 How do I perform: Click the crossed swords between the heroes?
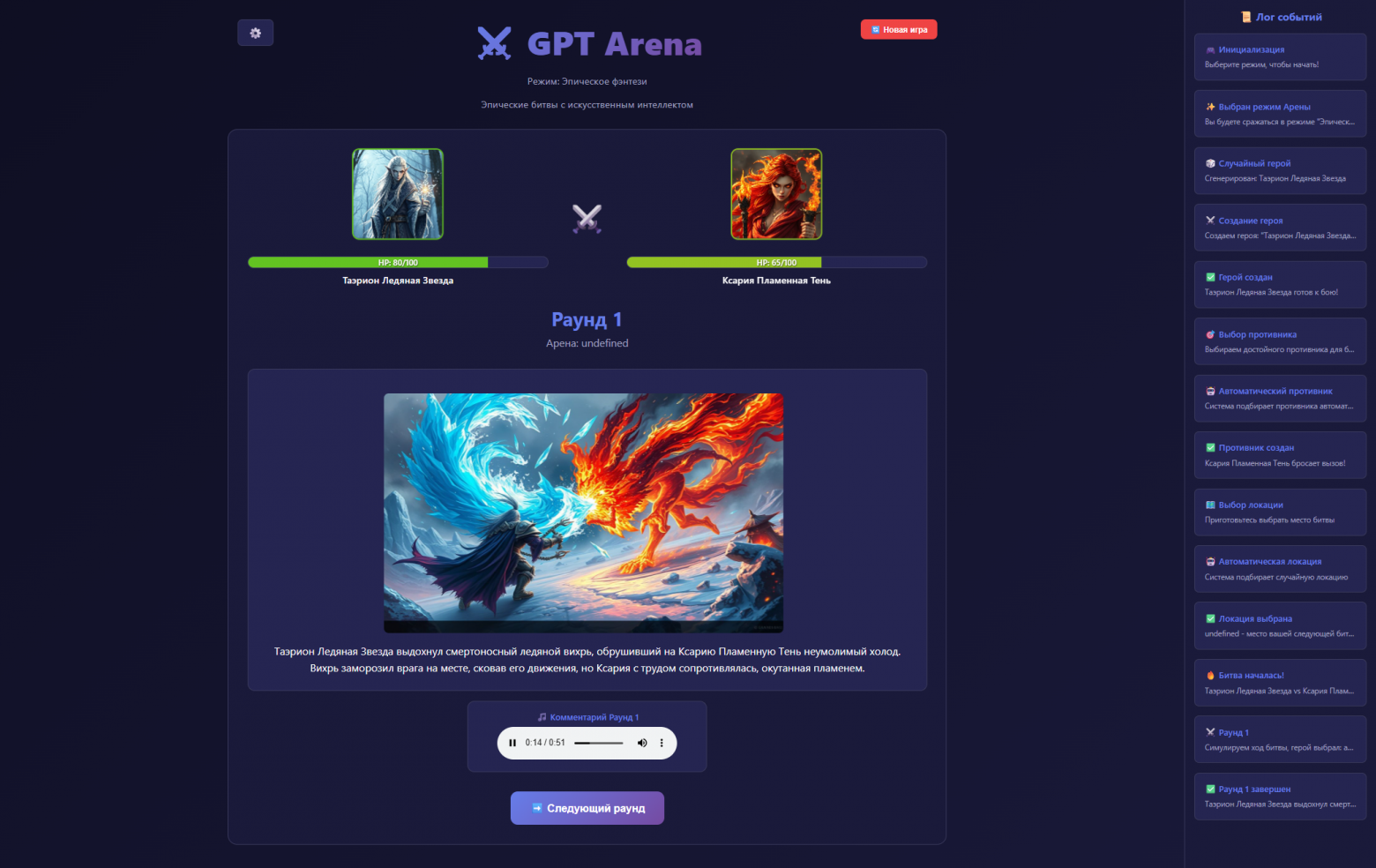(587, 218)
